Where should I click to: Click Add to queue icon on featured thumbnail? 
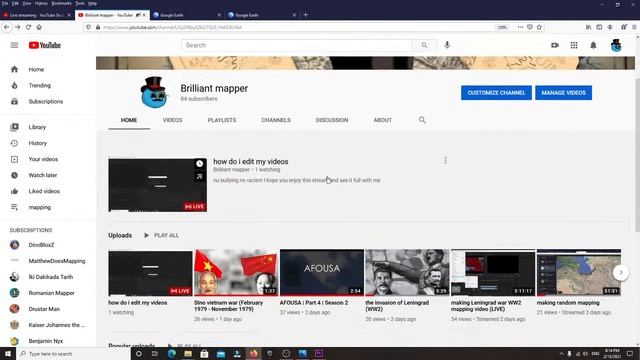(x=200, y=176)
